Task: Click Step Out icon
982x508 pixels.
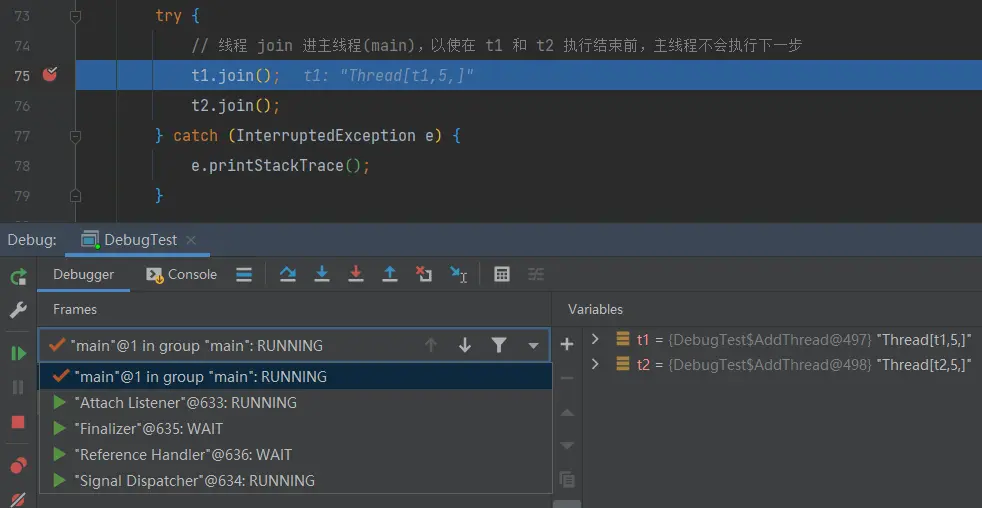Action: [390, 274]
